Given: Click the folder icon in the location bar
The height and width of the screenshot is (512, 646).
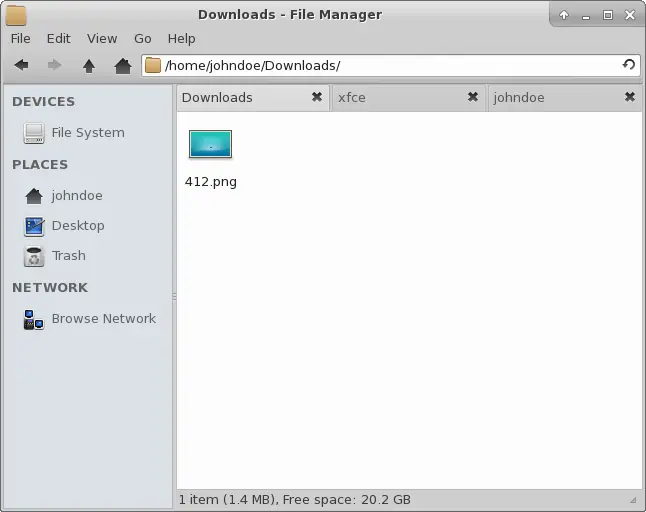Looking at the screenshot, I should [x=153, y=65].
